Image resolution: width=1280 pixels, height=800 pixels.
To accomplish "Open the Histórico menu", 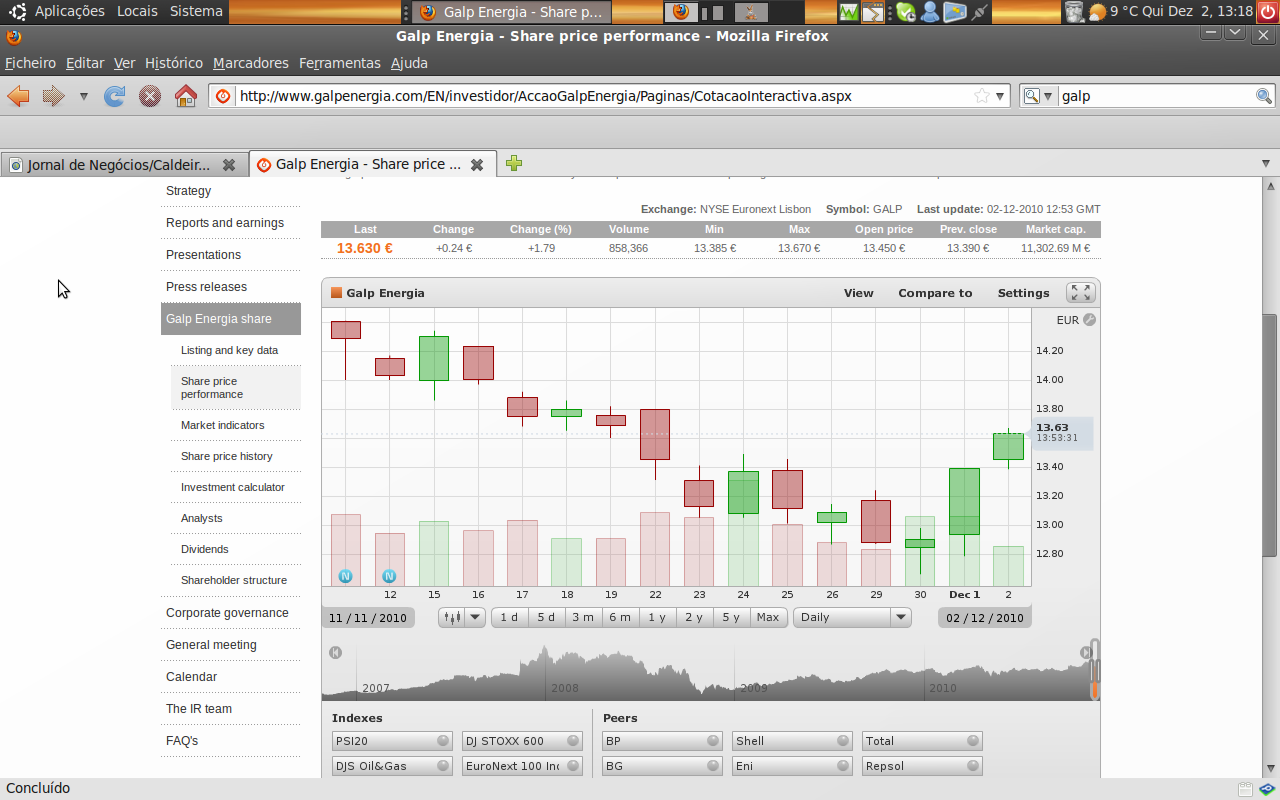I will pos(174,63).
